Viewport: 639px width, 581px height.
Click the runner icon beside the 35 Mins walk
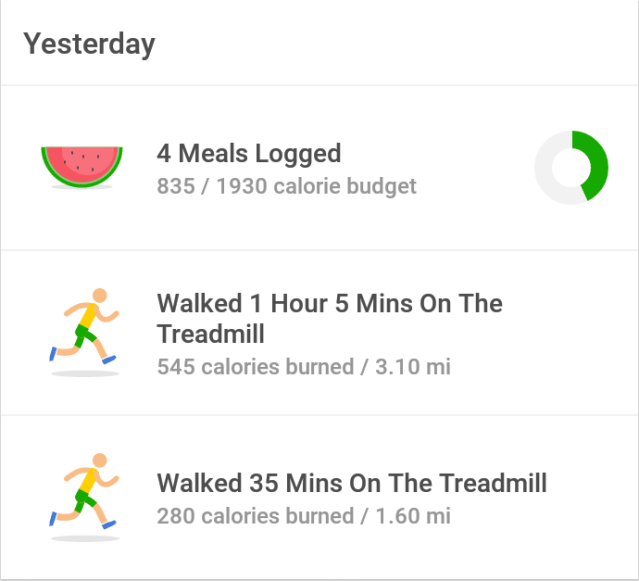click(x=85, y=492)
